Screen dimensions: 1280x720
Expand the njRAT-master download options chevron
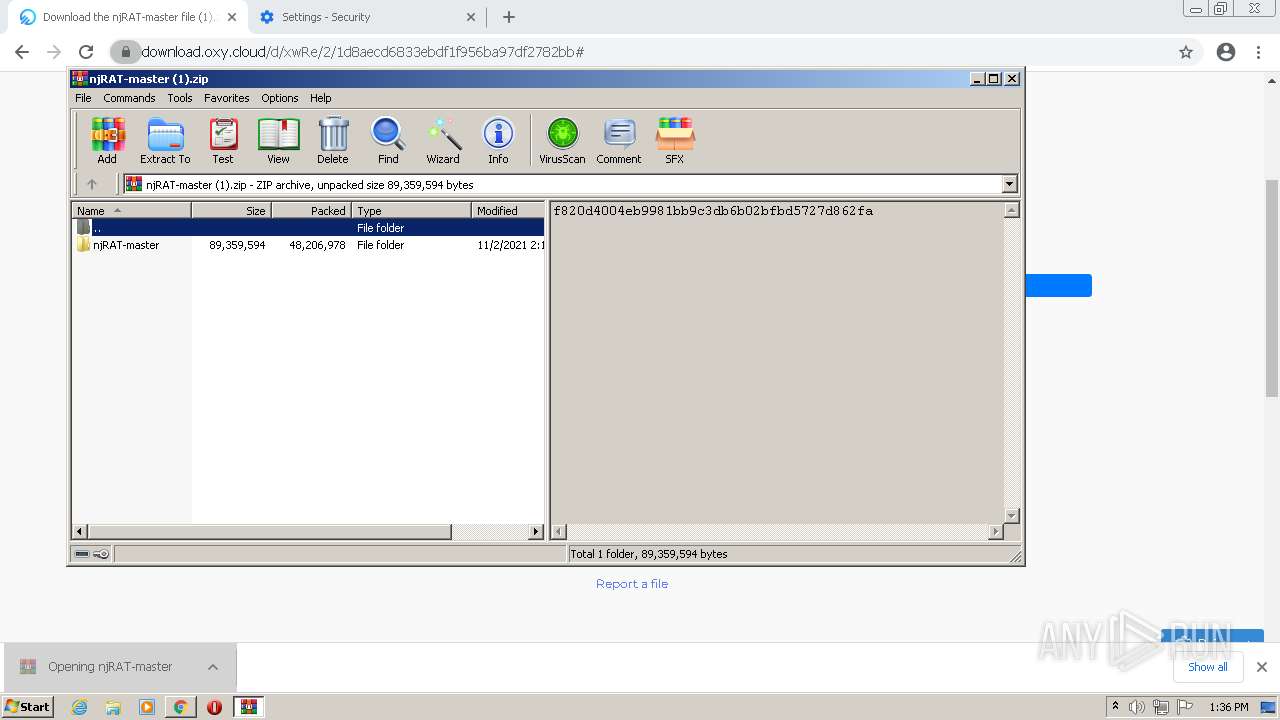213,667
